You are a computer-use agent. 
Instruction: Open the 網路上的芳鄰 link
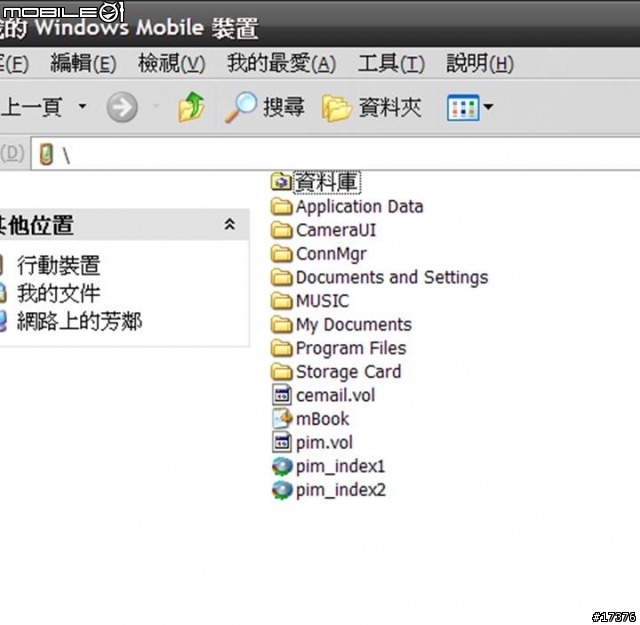79,321
